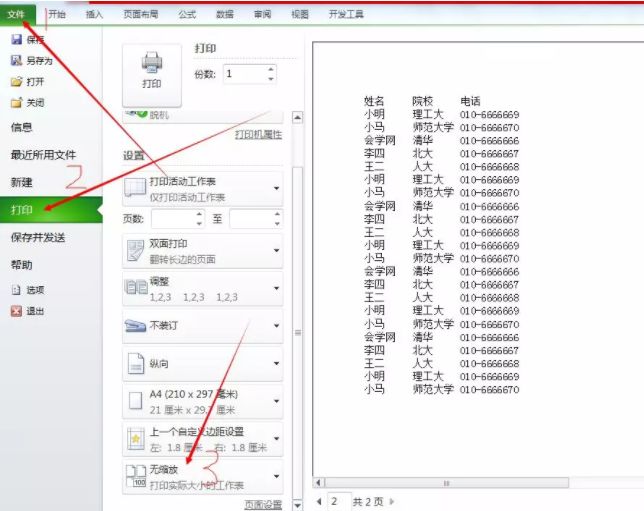The width and height of the screenshot is (644, 511).
Task: Expand the 纵向 orientation dropdown
Action: (276, 364)
